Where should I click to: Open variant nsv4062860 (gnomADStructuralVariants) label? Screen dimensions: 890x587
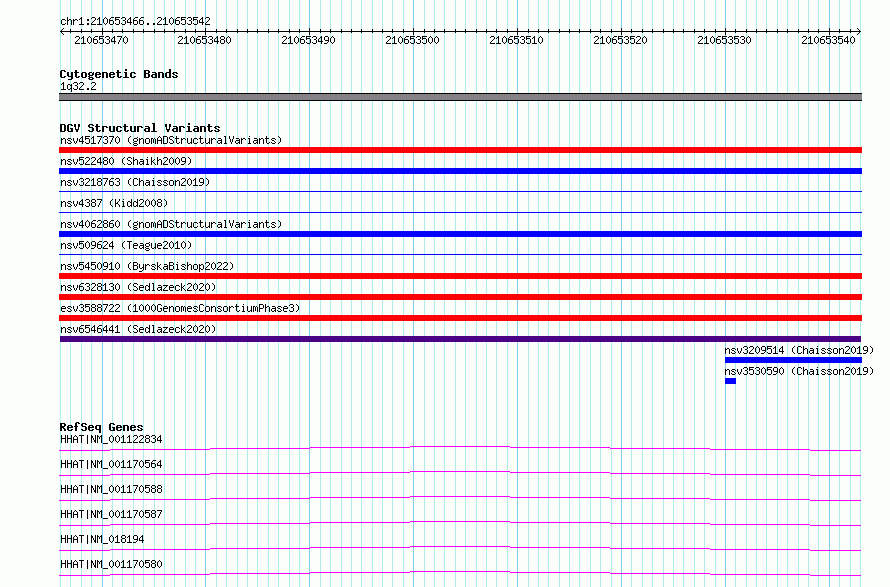[x=171, y=224]
